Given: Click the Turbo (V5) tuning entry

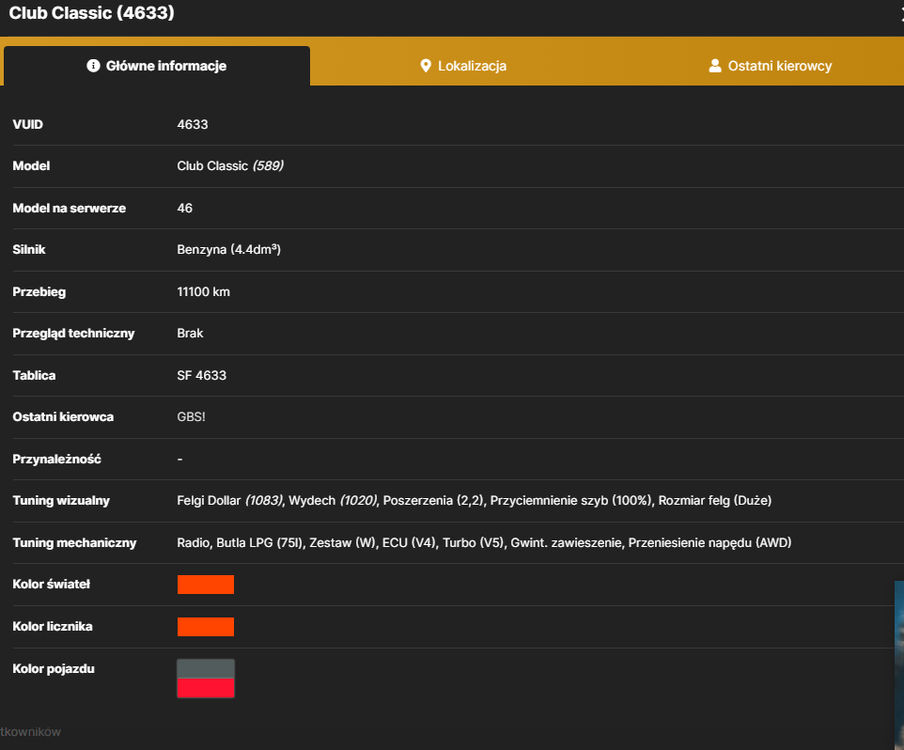Looking at the screenshot, I should (x=474, y=542).
